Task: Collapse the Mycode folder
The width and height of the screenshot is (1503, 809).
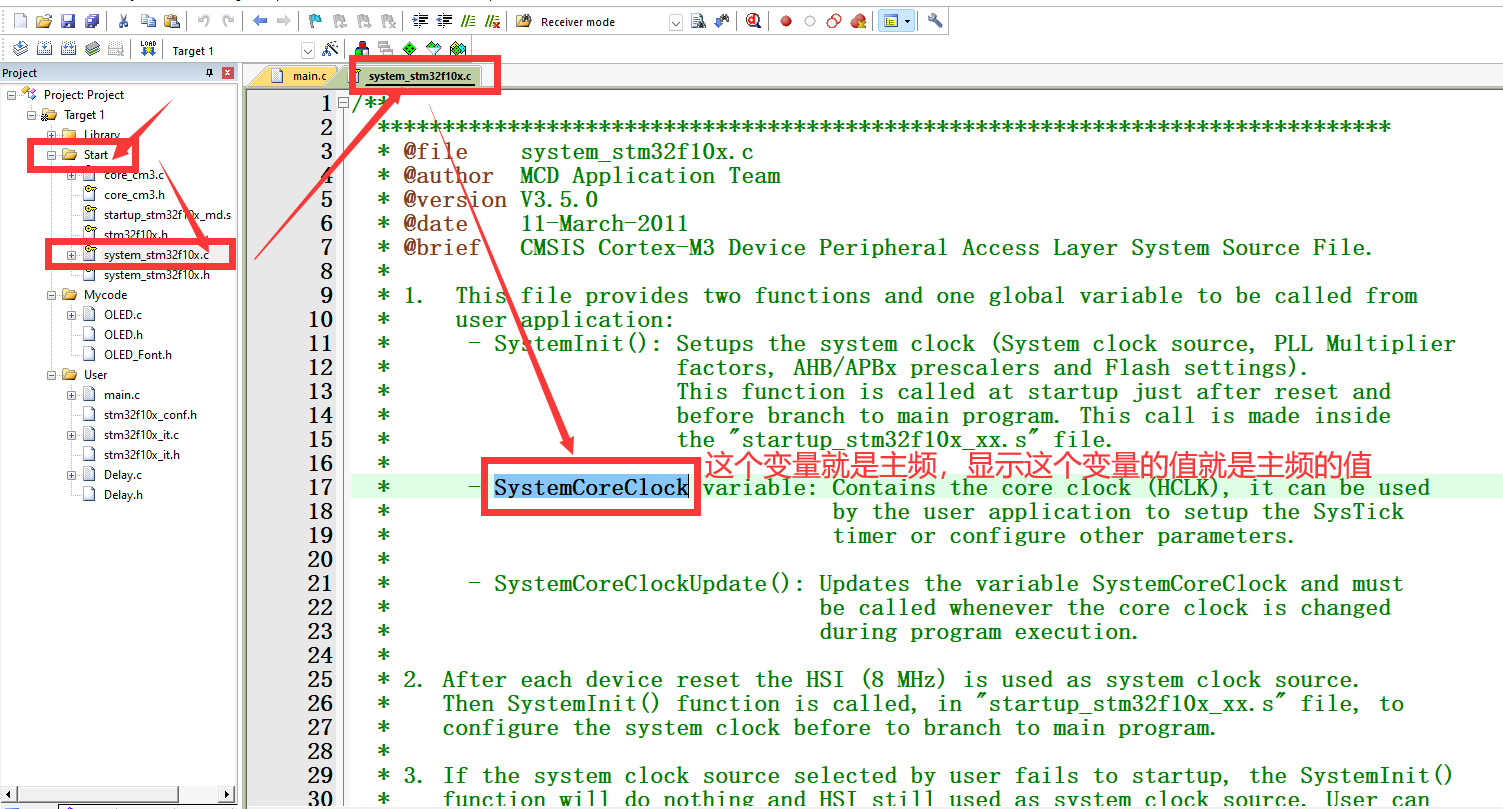Action: [x=52, y=295]
